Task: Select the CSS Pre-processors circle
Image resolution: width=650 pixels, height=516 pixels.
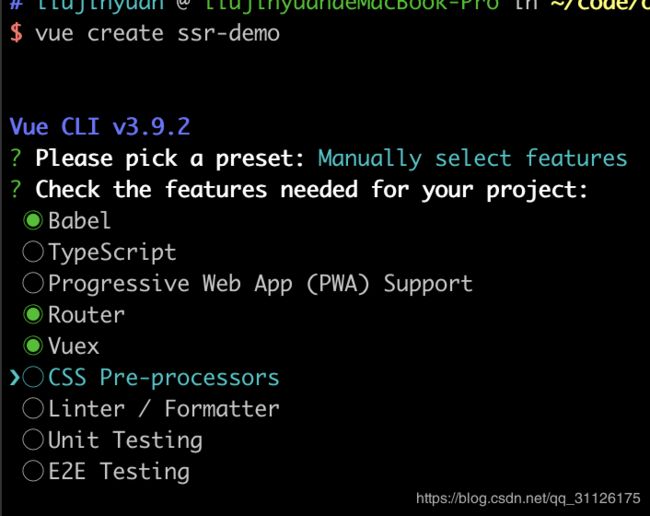Action: coord(33,377)
